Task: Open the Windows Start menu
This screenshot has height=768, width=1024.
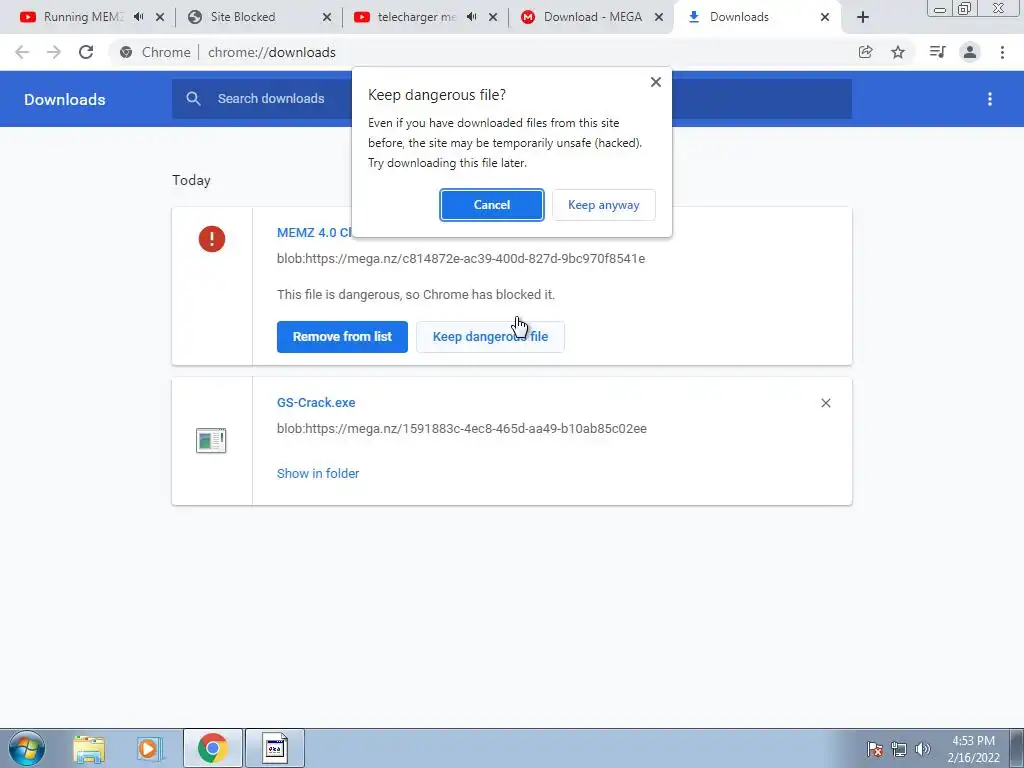Action: pyautogui.click(x=27, y=748)
